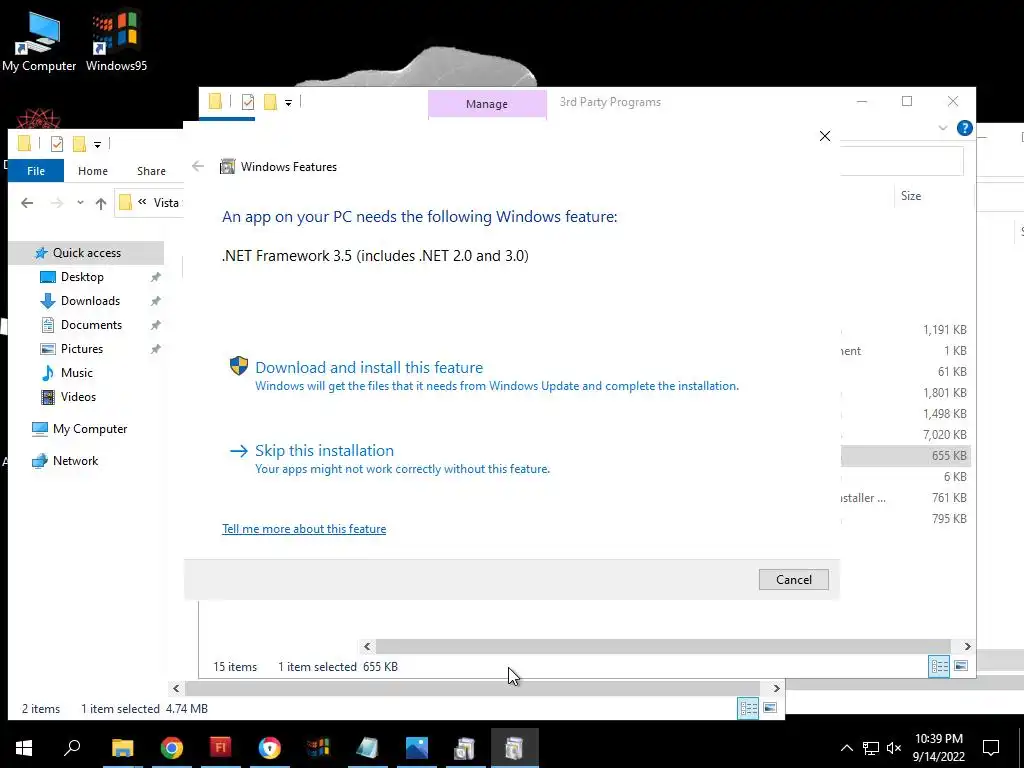This screenshot has width=1024, height=768.
Task: Open the taskbar clock showing 10:39 PM
Action: coord(938,748)
